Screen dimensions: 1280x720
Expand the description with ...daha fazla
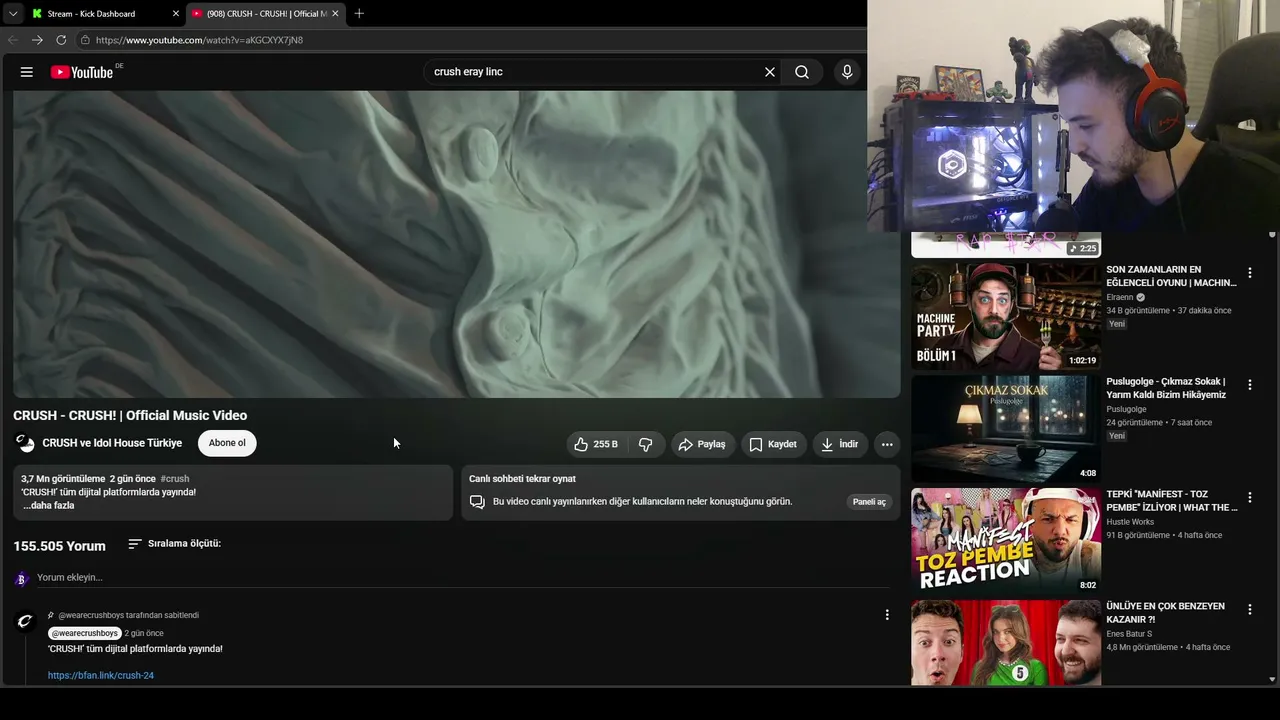click(x=49, y=505)
